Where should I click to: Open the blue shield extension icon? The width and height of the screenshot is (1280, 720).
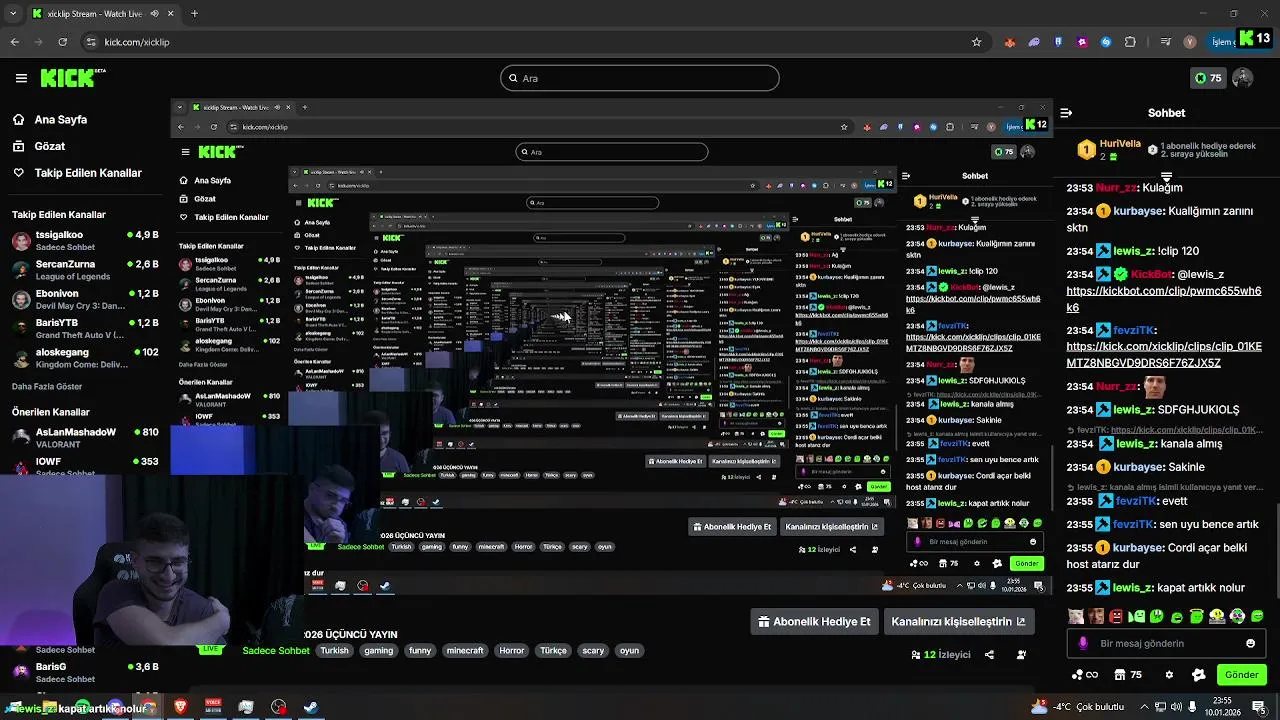point(1058,42)
